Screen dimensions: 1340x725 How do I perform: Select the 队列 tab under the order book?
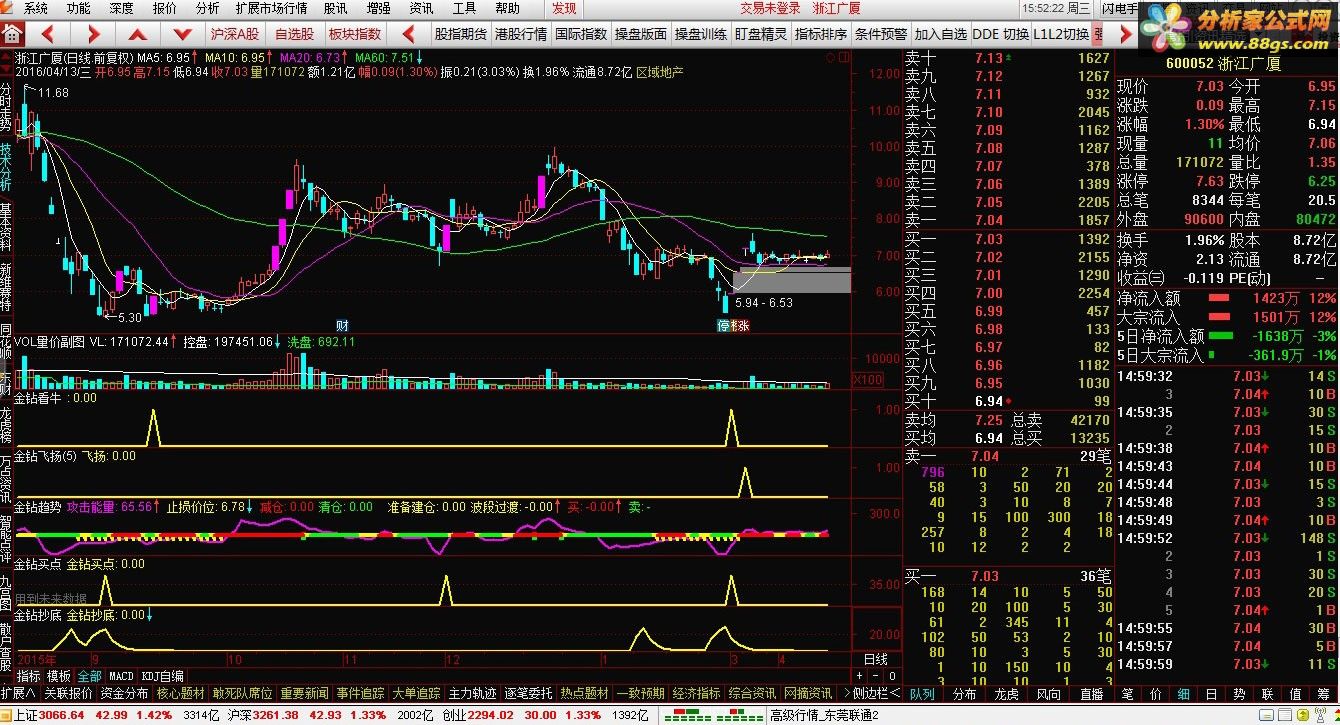coord(922,693)
